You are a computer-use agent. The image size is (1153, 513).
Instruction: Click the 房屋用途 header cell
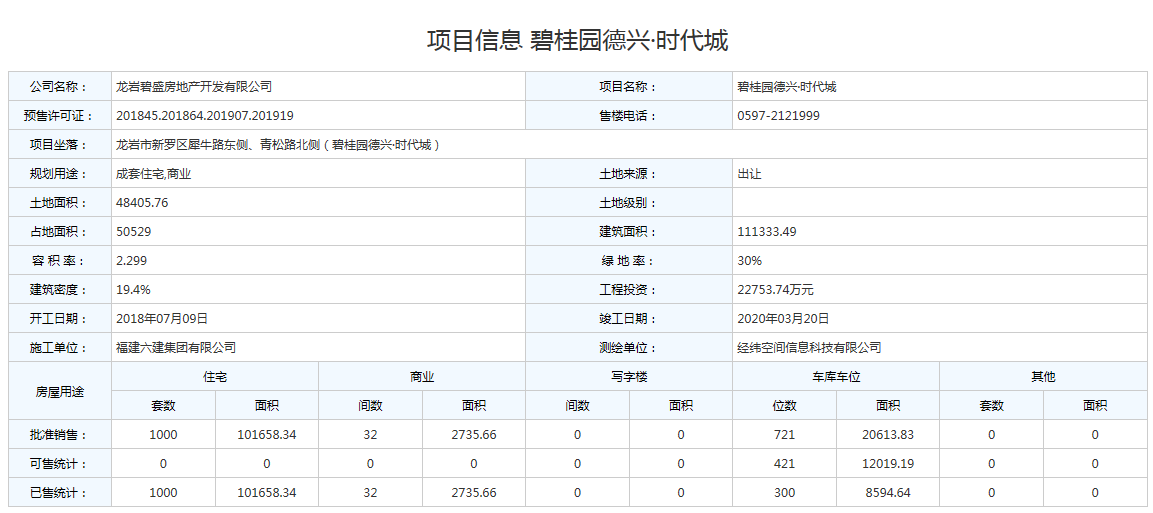(x=60, y=391)
